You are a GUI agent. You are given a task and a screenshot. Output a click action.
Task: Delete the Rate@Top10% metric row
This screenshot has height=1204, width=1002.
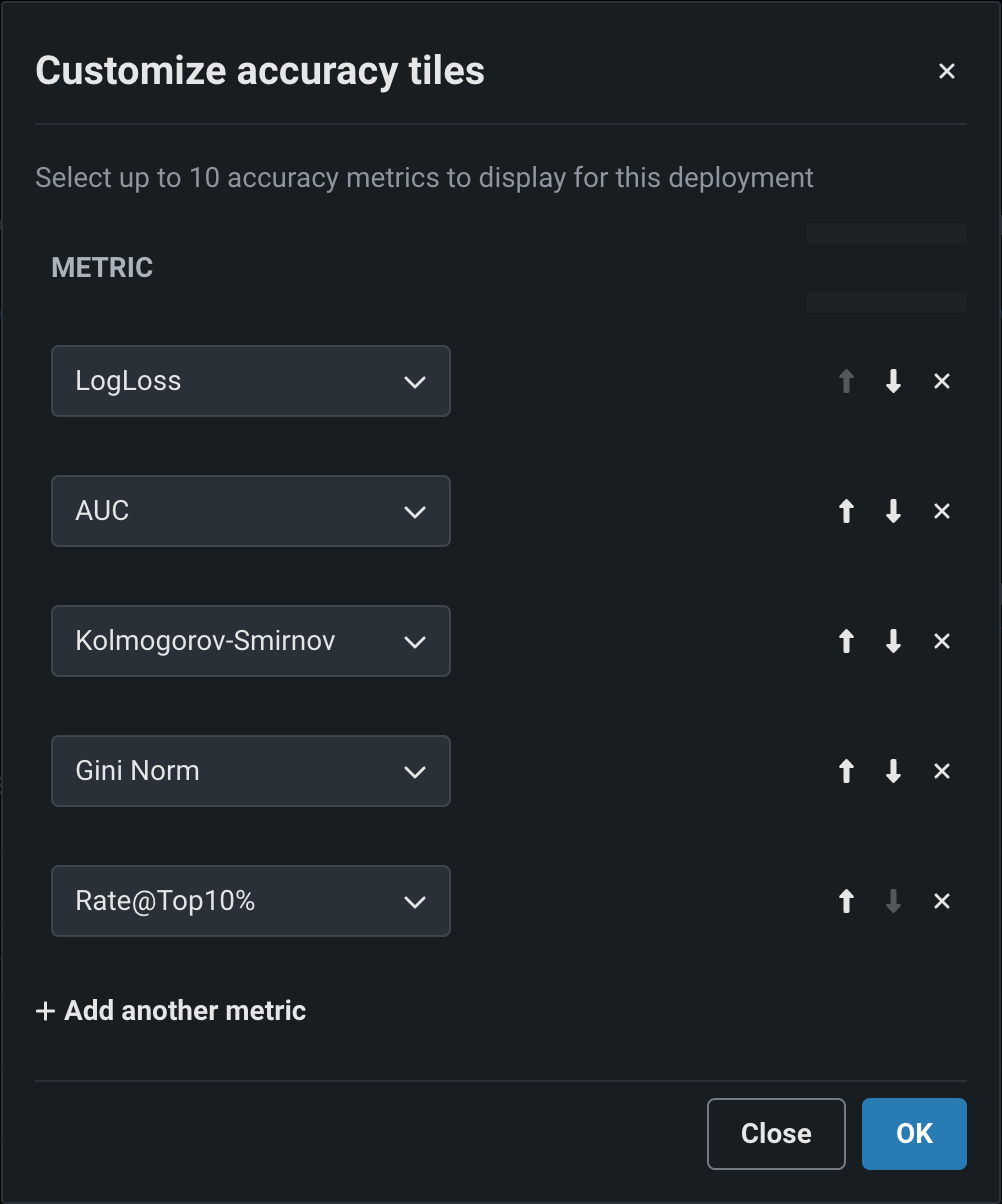[x=941, y=901]
